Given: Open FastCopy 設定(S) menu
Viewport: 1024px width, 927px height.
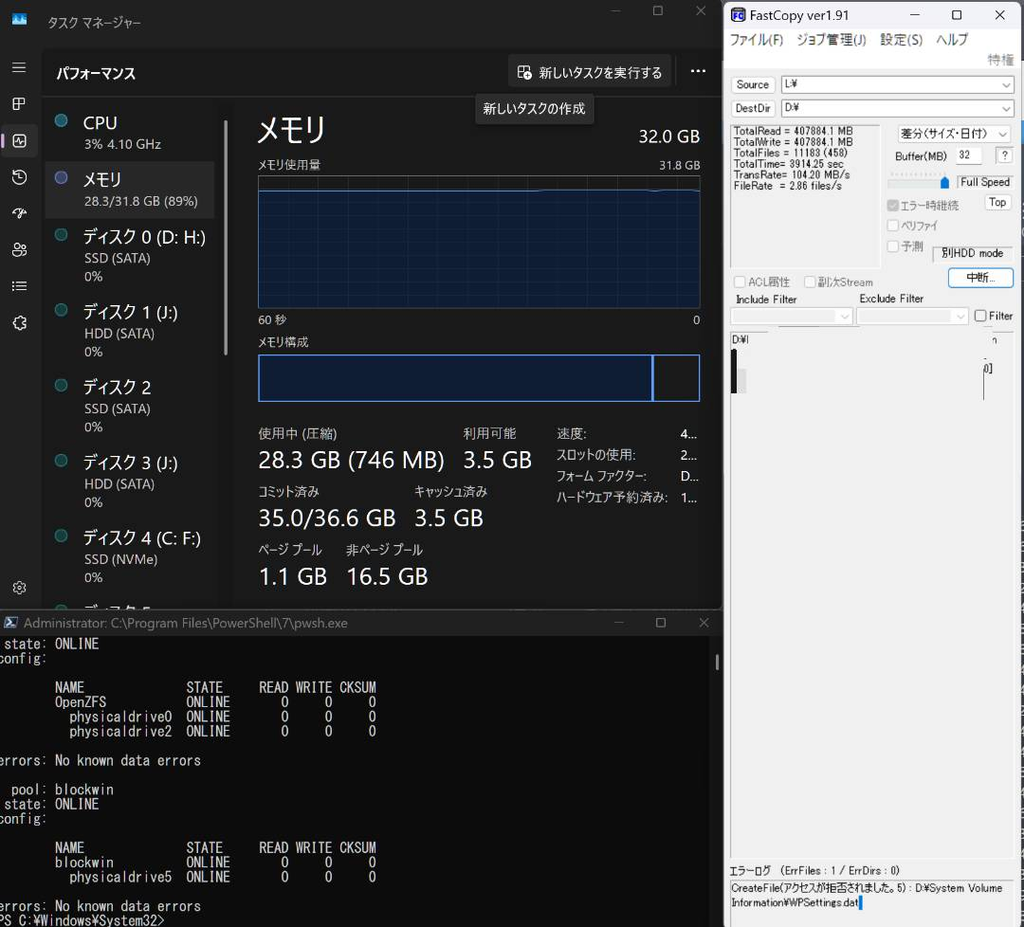Looking at the screenshot, I should coord(901,40).
